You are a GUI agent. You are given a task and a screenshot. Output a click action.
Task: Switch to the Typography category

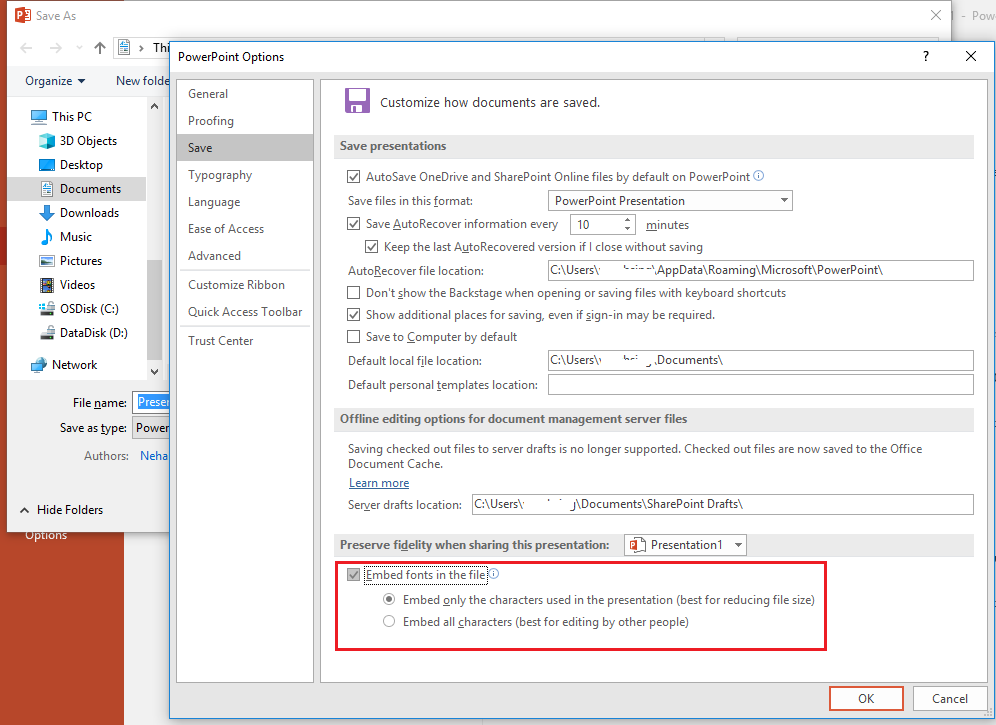click(245, 175)
